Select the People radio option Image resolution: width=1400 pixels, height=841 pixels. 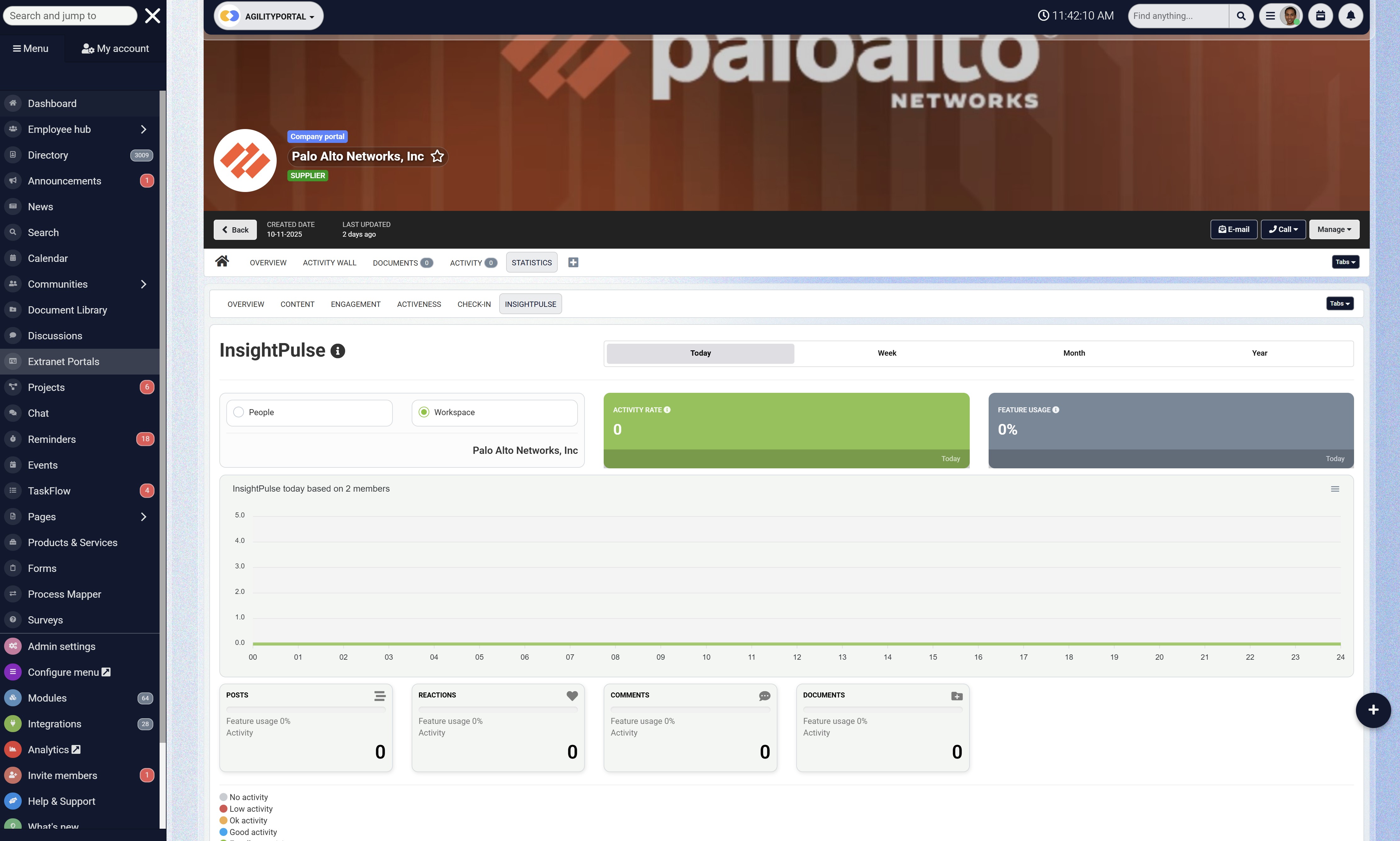point(239,413)
